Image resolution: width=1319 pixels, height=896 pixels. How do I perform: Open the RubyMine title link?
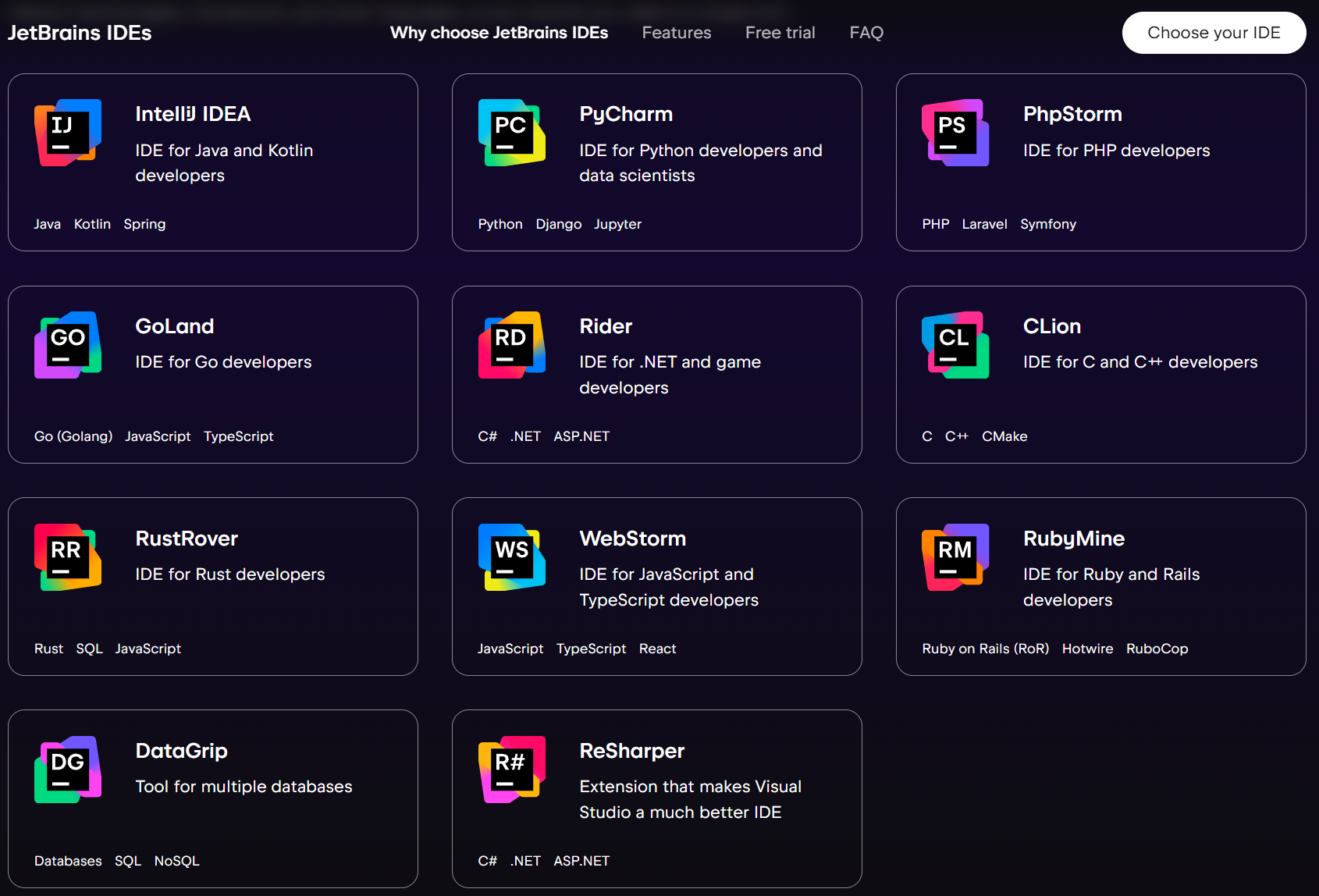(x=1074, y=539)
